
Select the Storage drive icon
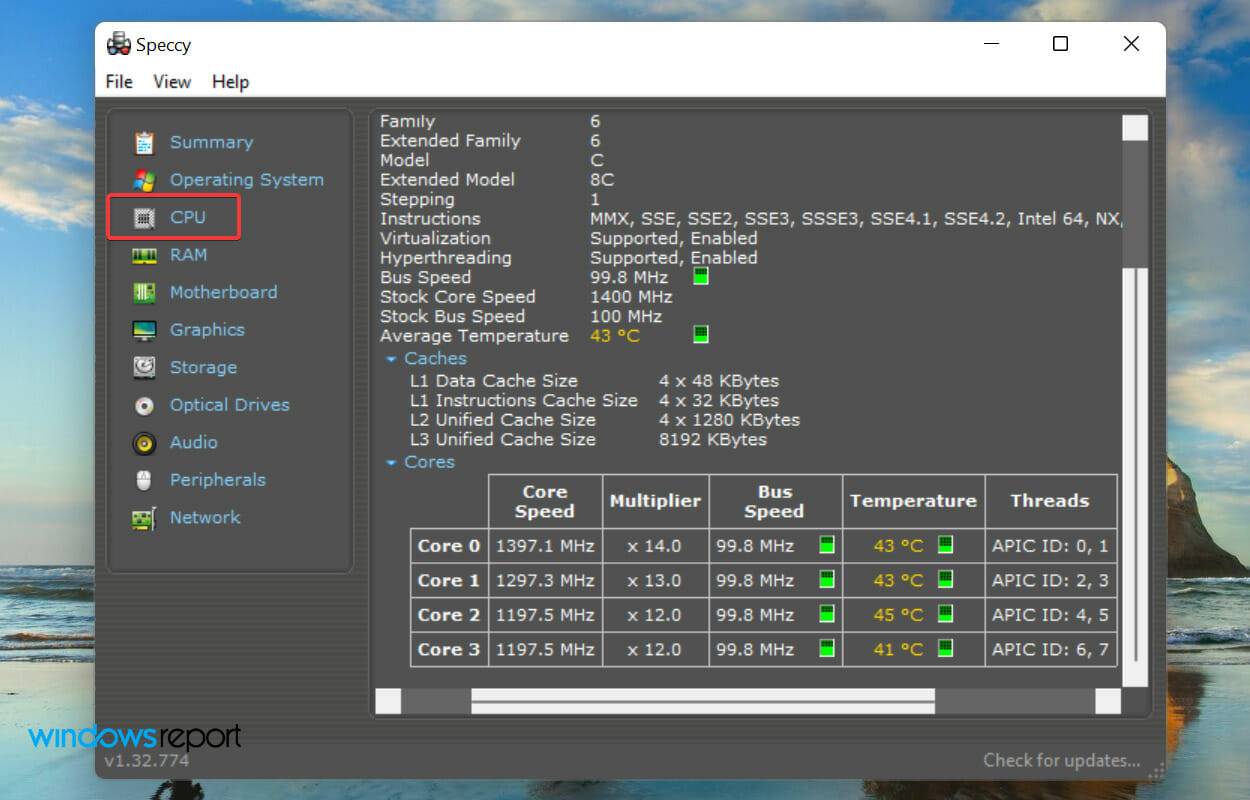[x=143, y=367]
